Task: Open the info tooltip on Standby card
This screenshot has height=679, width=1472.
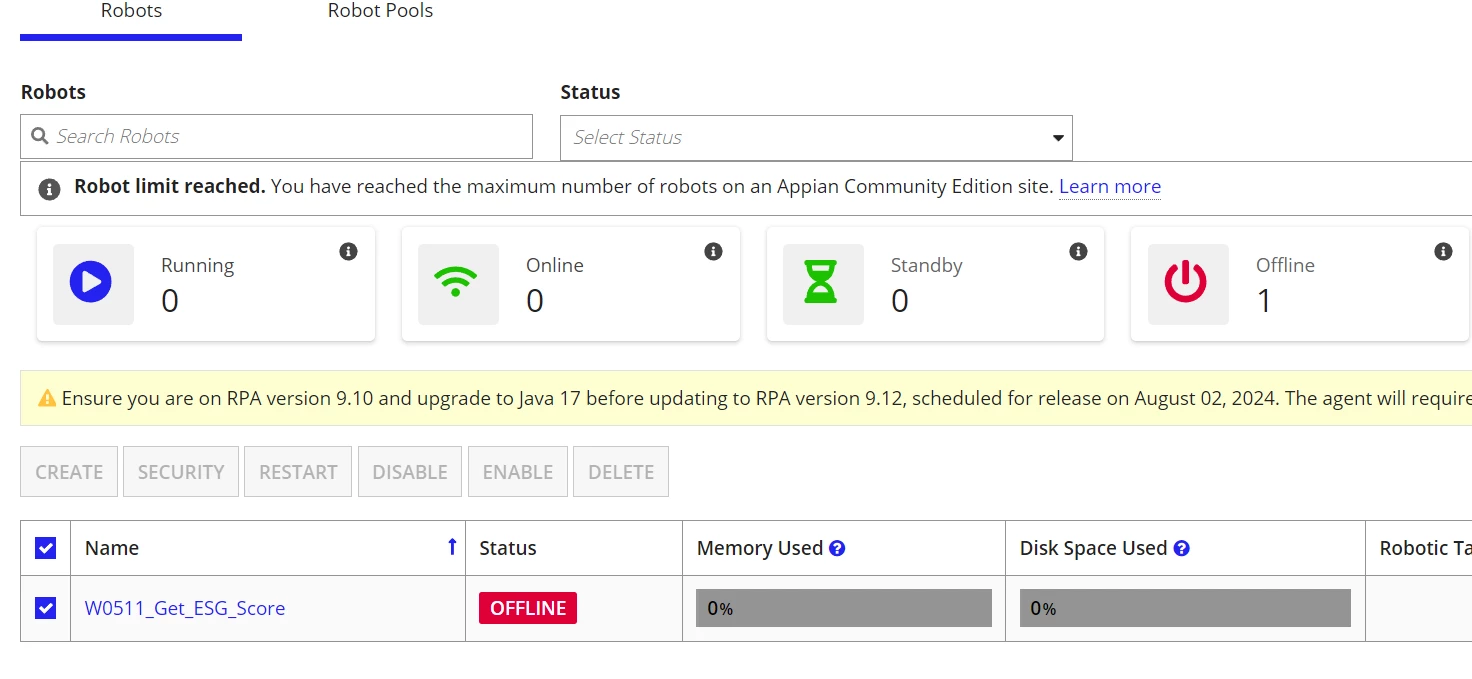Action: [1078, 252]
